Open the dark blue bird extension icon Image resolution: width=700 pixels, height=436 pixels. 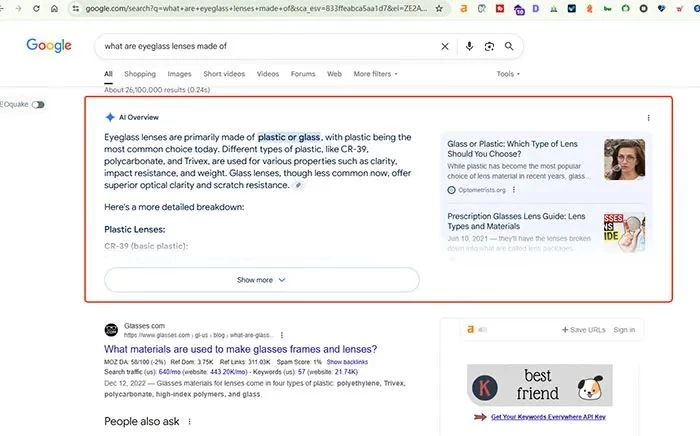pos(571,8)
